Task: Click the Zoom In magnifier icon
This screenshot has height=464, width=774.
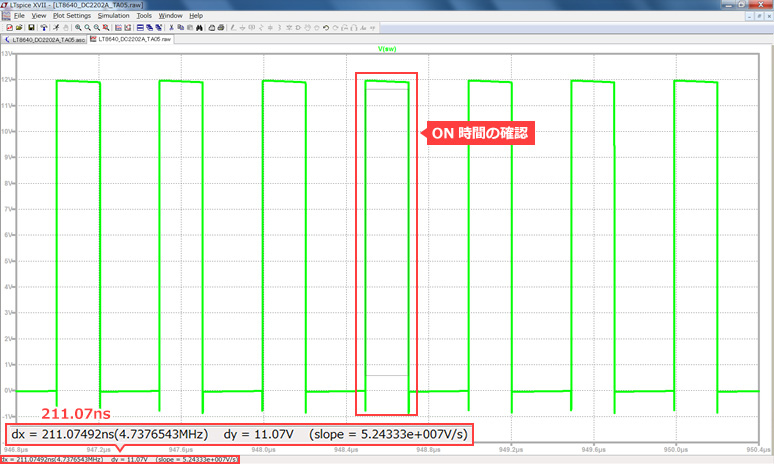Action: pos(78,28)
